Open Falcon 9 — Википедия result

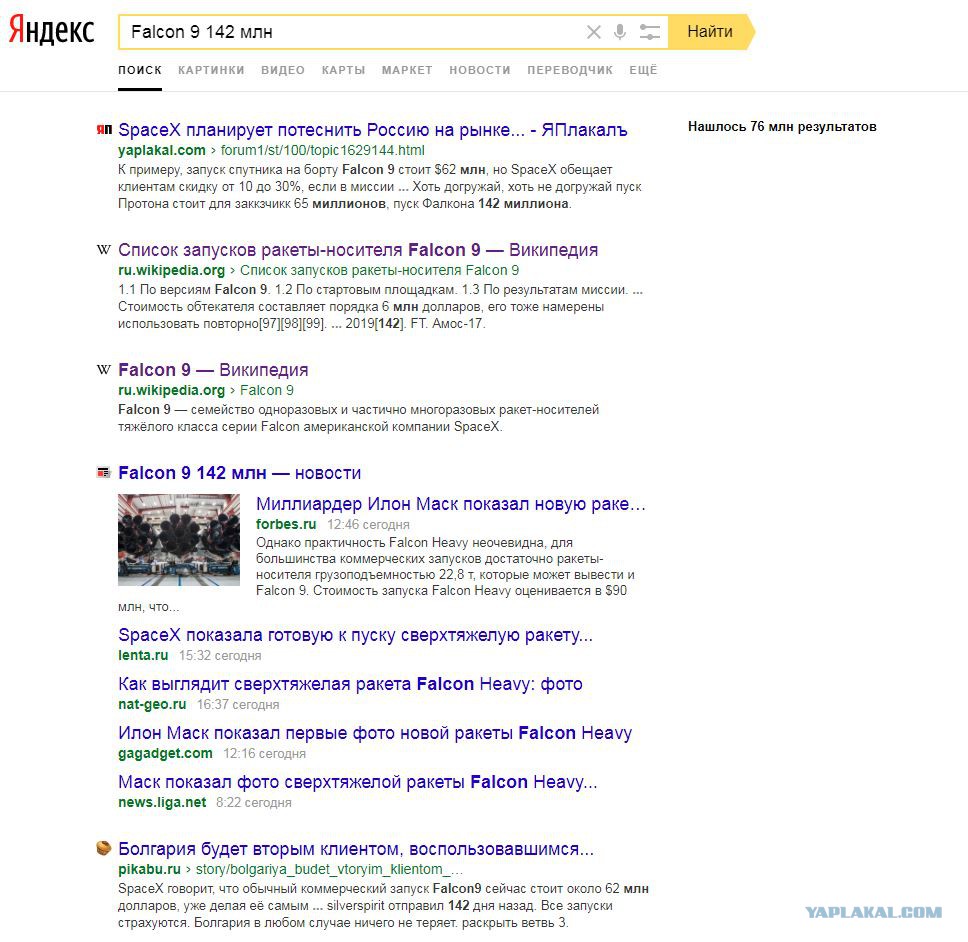pos(213,370)
